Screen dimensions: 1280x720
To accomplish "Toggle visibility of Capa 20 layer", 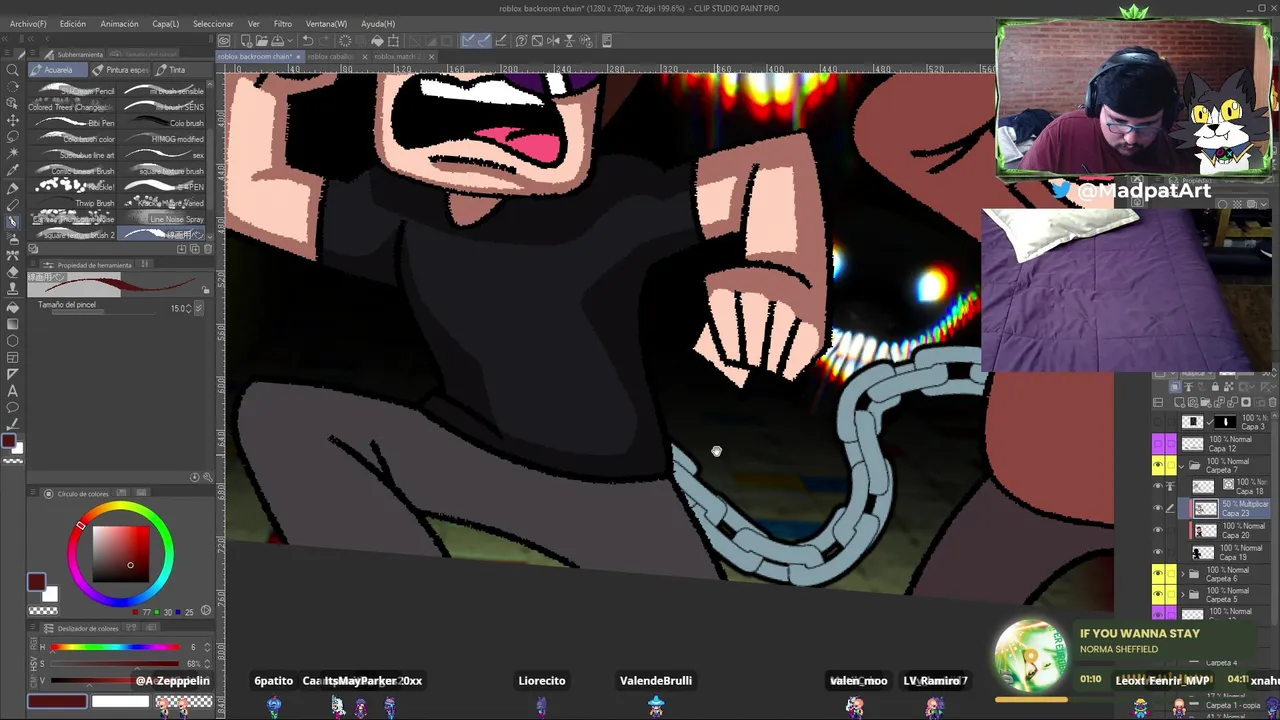I will [x=1158, y=530].
